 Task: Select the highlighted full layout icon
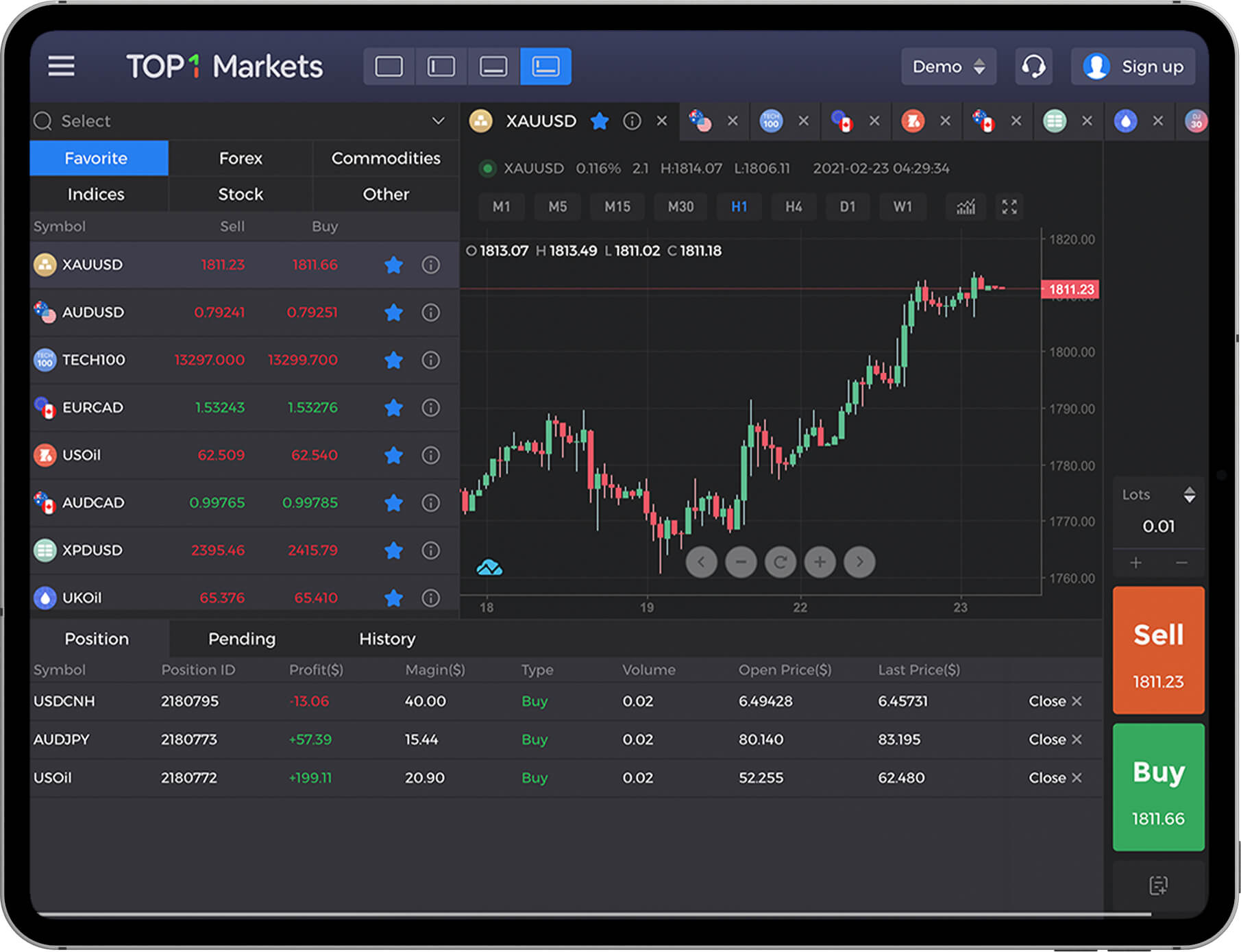(x=545, y=66)
